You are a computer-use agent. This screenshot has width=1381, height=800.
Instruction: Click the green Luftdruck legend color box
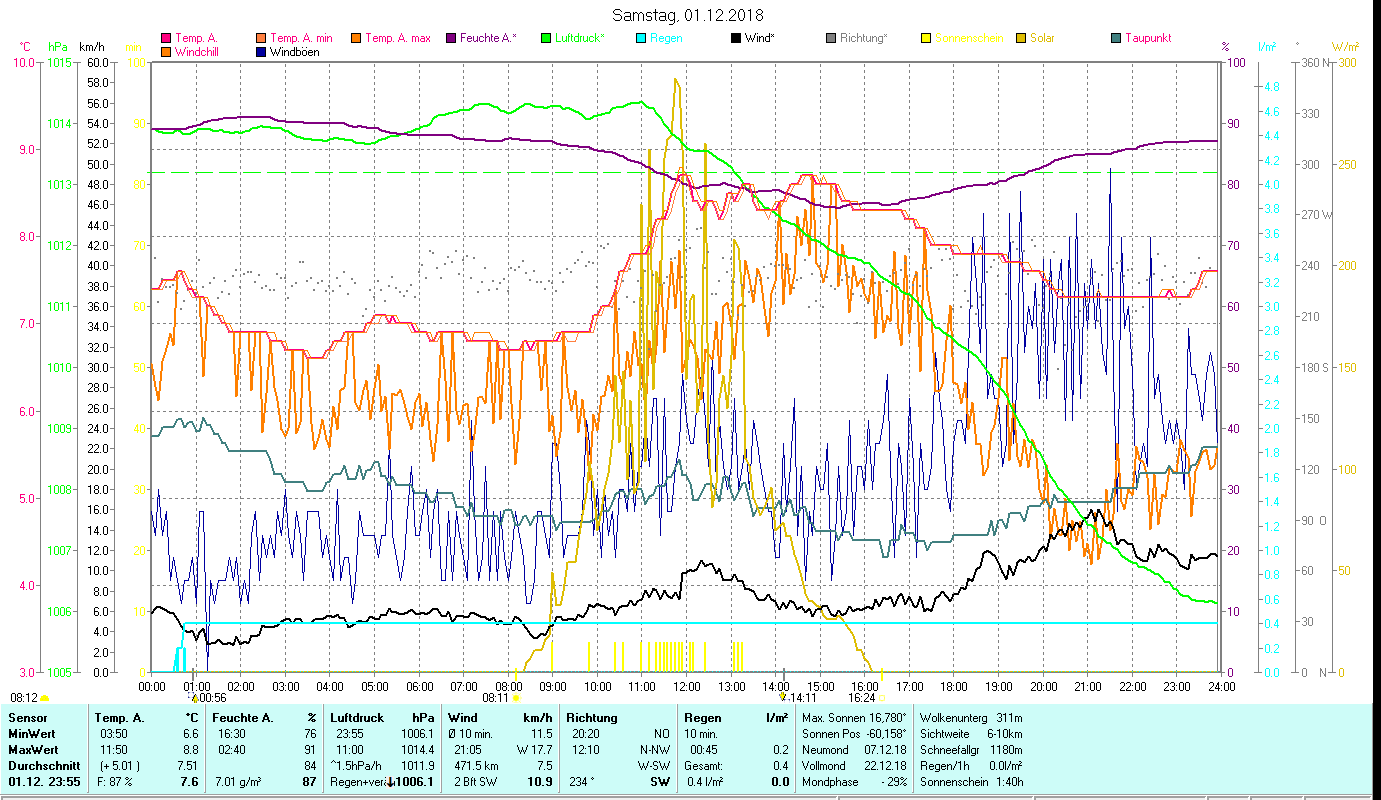coord(546,39)
